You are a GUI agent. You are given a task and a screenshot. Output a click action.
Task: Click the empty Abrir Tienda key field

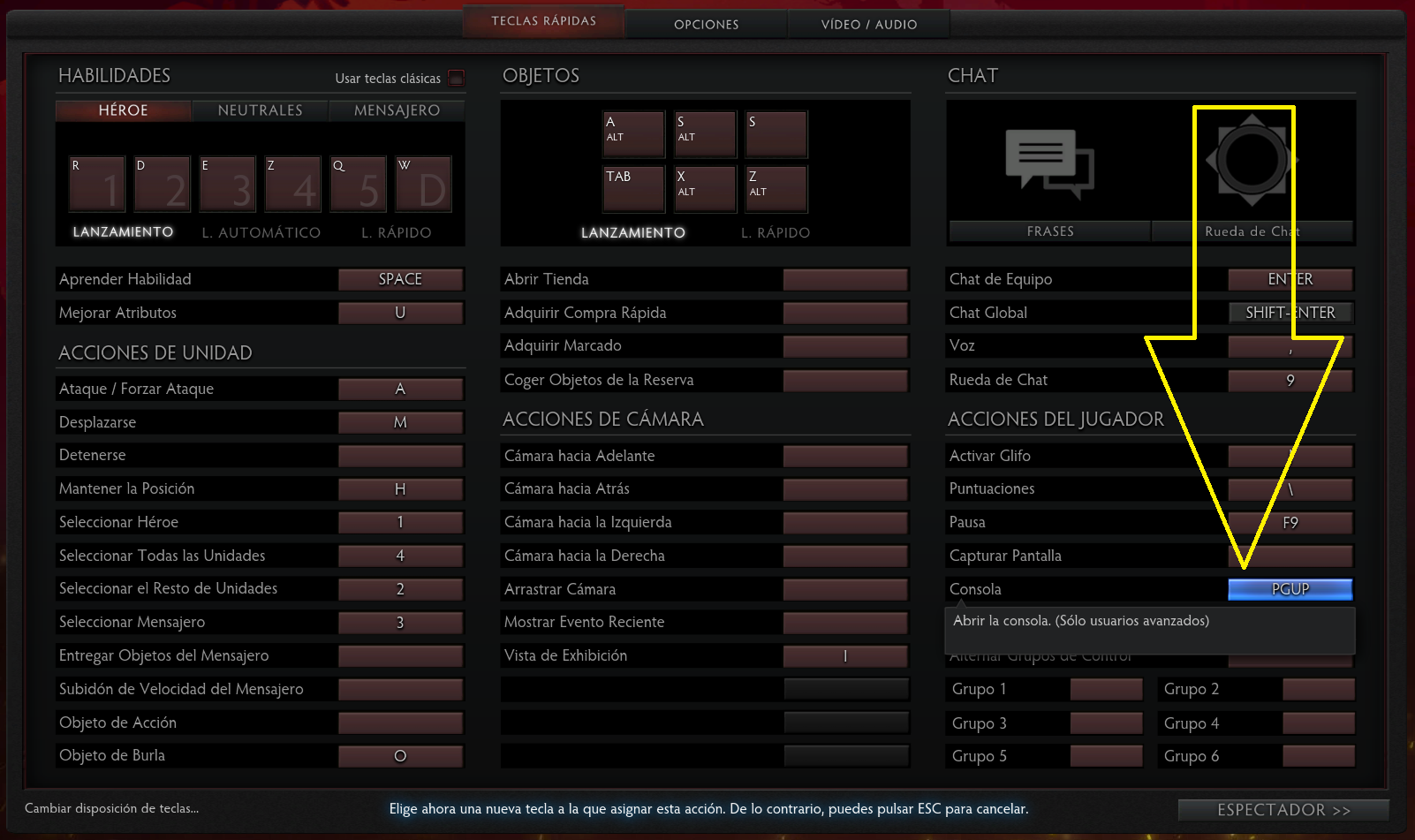pyautogui.click(x=844, y=279)
